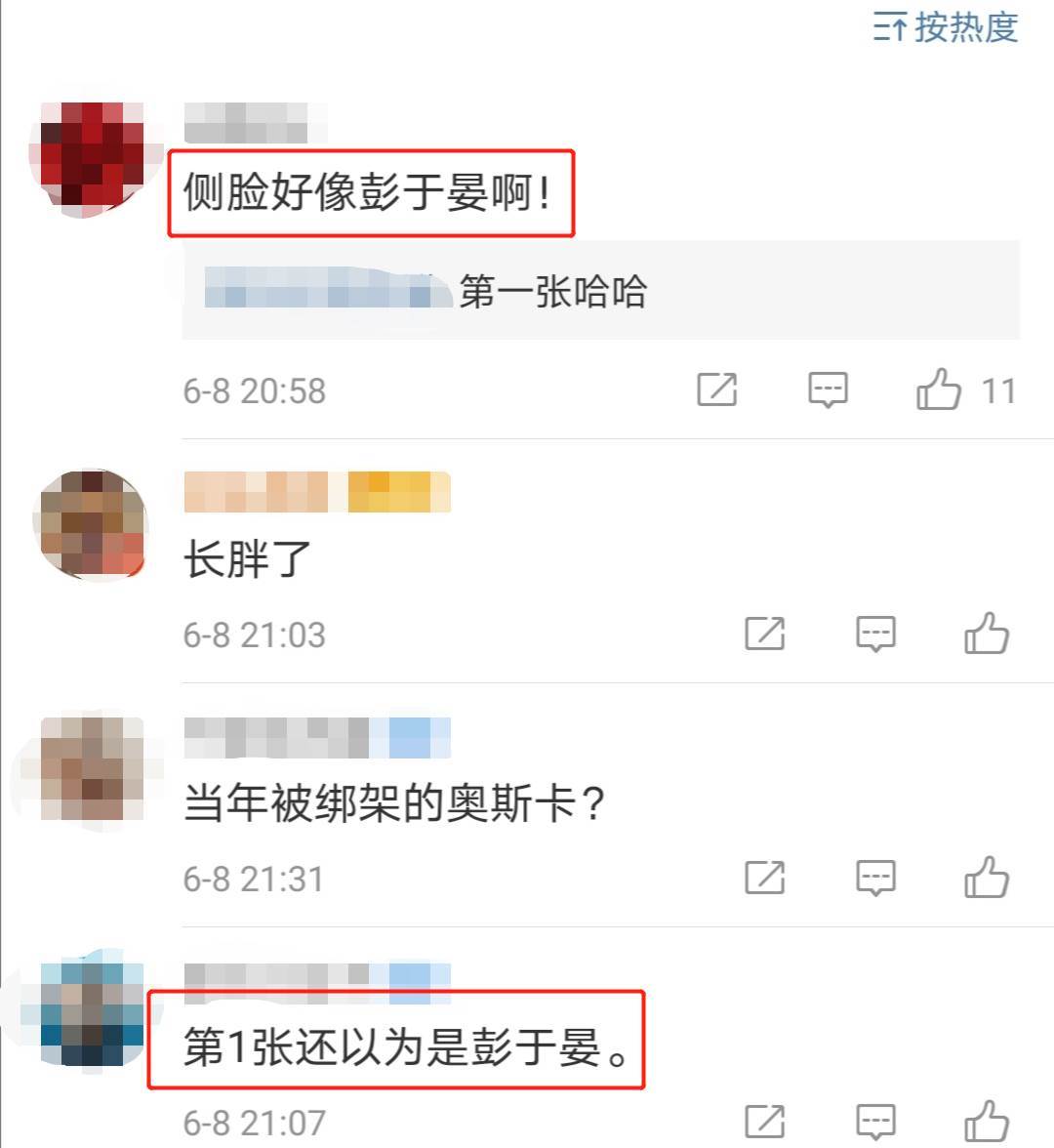This screenshot has height=1148, width=1054.
Task: Open the comment text 侧脸好像彭于晏啊
Action: click(367, 192)
